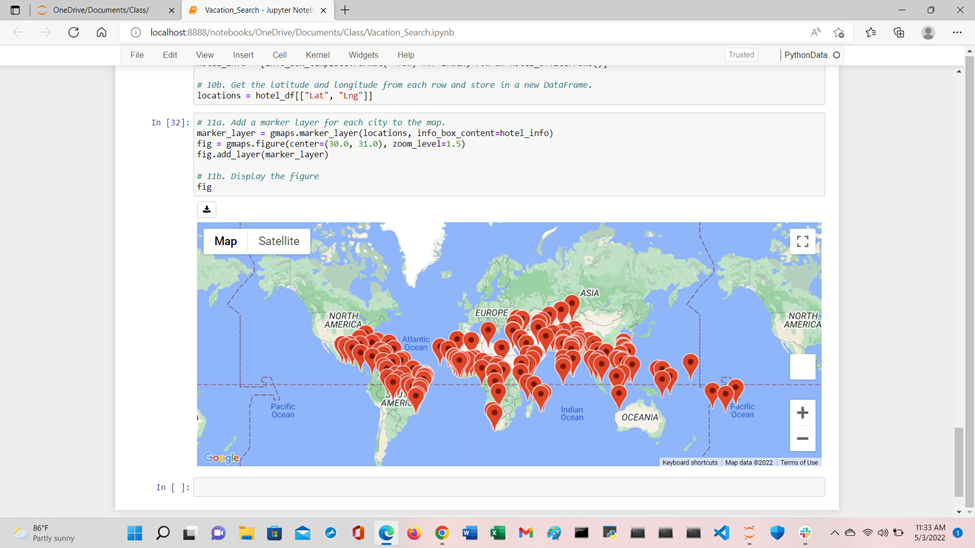
Task: Open the Favorites list
Action: 871,32
